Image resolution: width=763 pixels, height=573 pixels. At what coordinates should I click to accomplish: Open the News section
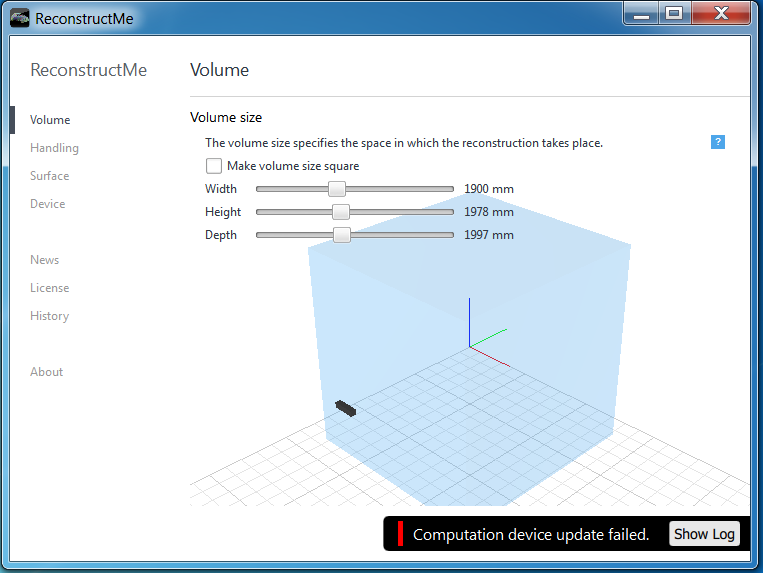pyautogui.click(x=44, y=260)
